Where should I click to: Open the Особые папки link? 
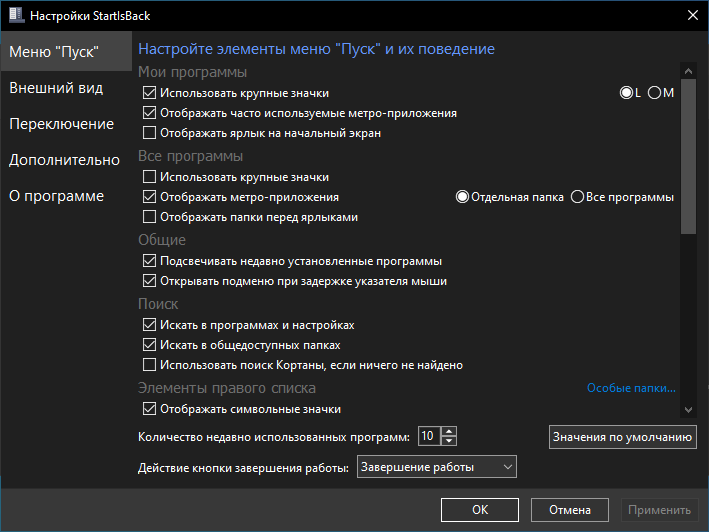(x=631, y=388)
